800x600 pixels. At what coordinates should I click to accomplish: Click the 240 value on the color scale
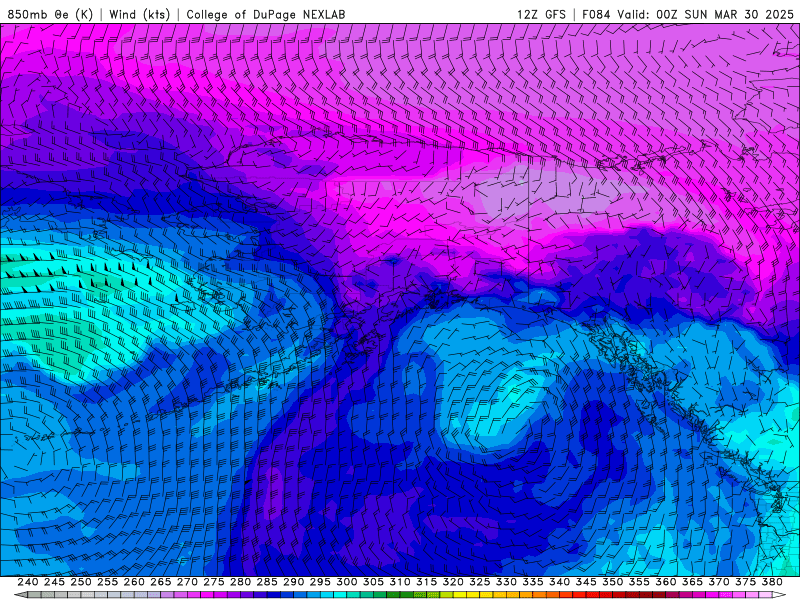28,582
